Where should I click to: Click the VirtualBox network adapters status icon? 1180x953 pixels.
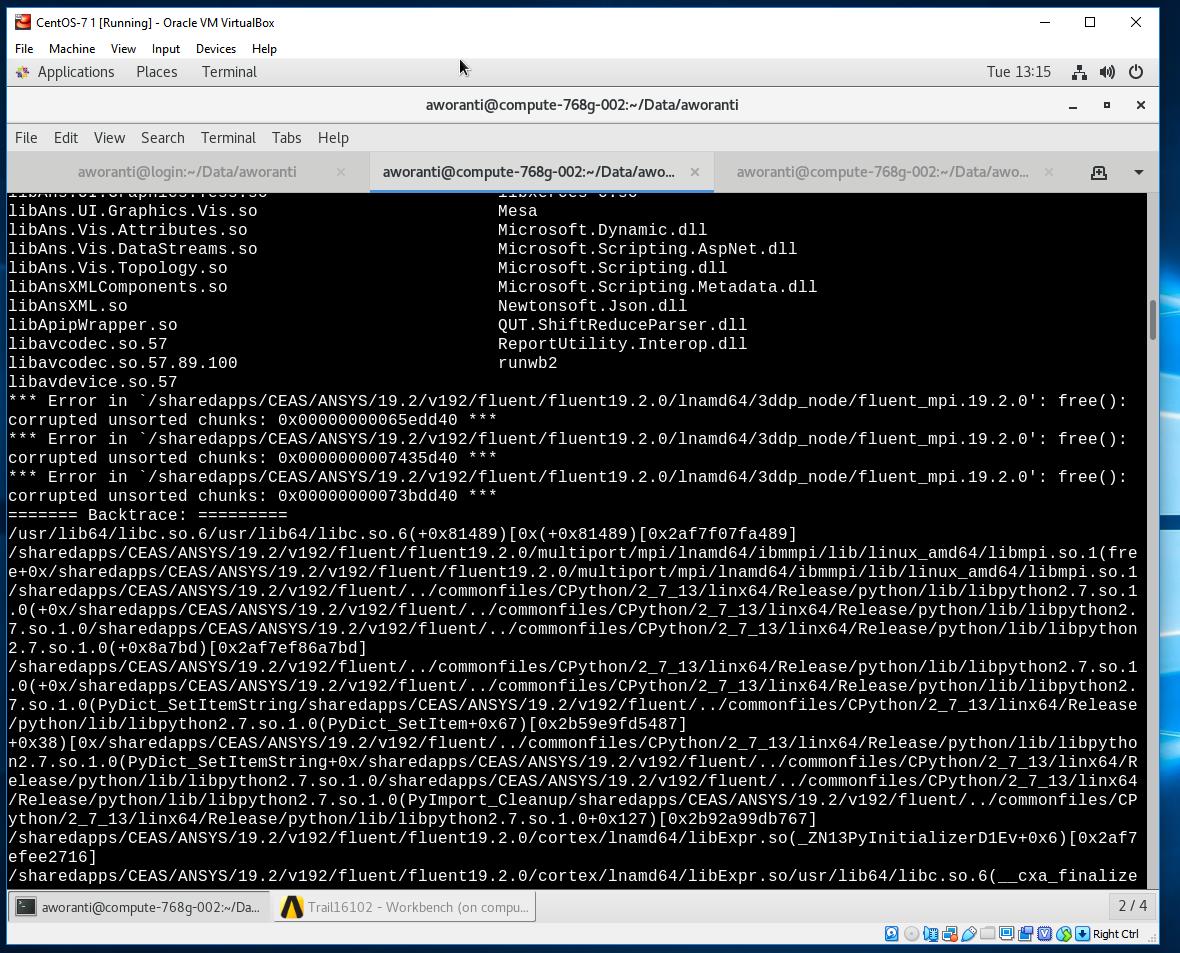pos(950,934)
